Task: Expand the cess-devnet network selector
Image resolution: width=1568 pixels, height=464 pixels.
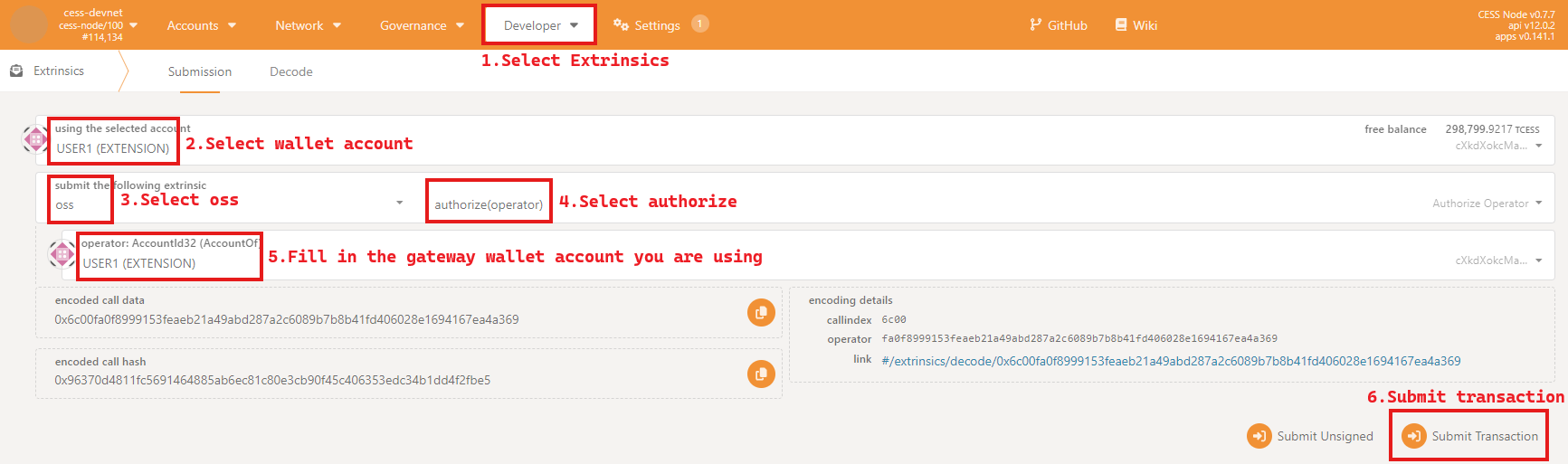Action: (x=133, y=25)
